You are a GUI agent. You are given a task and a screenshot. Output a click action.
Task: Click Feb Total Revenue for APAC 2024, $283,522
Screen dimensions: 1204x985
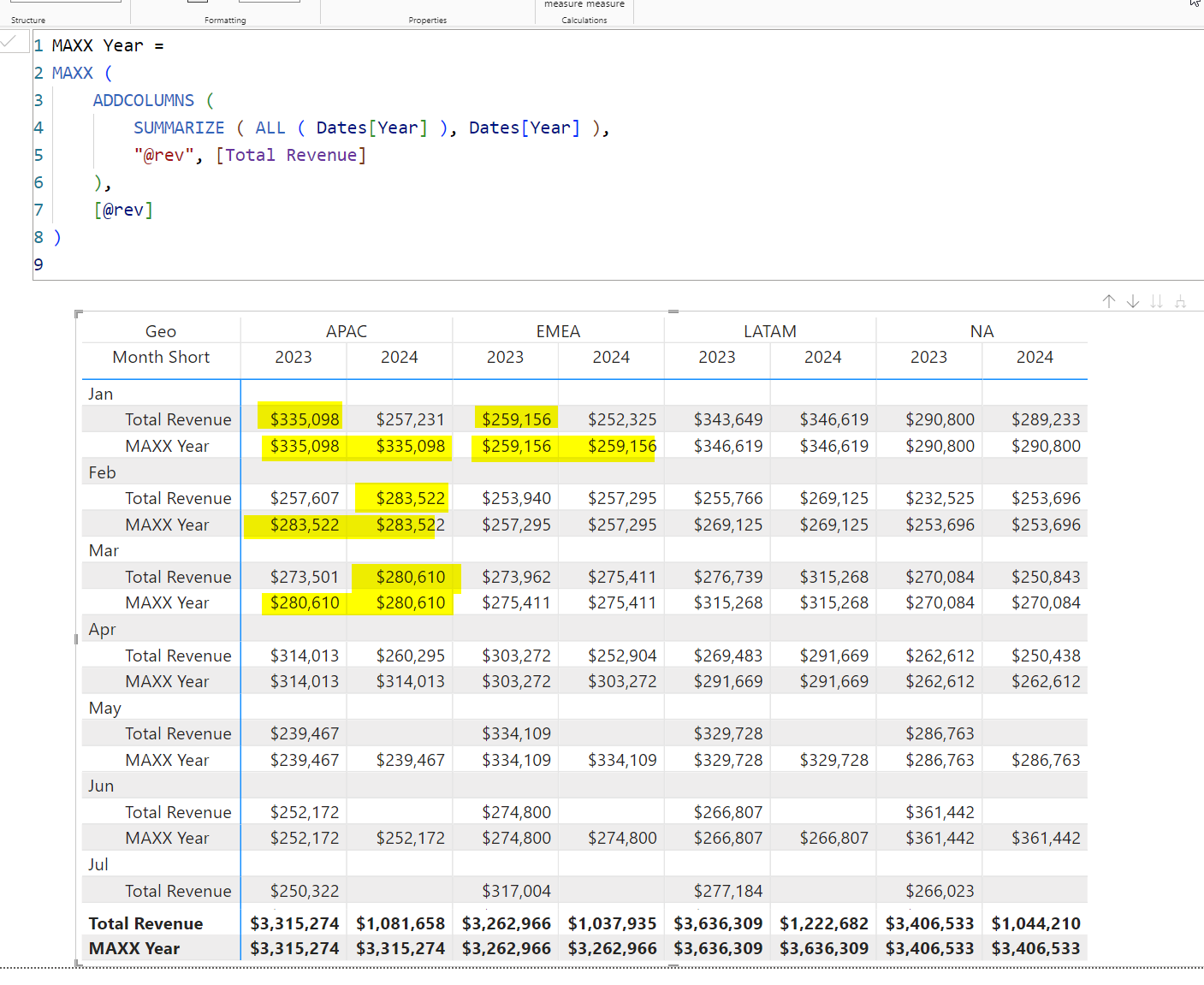click(x=411, y=498)
